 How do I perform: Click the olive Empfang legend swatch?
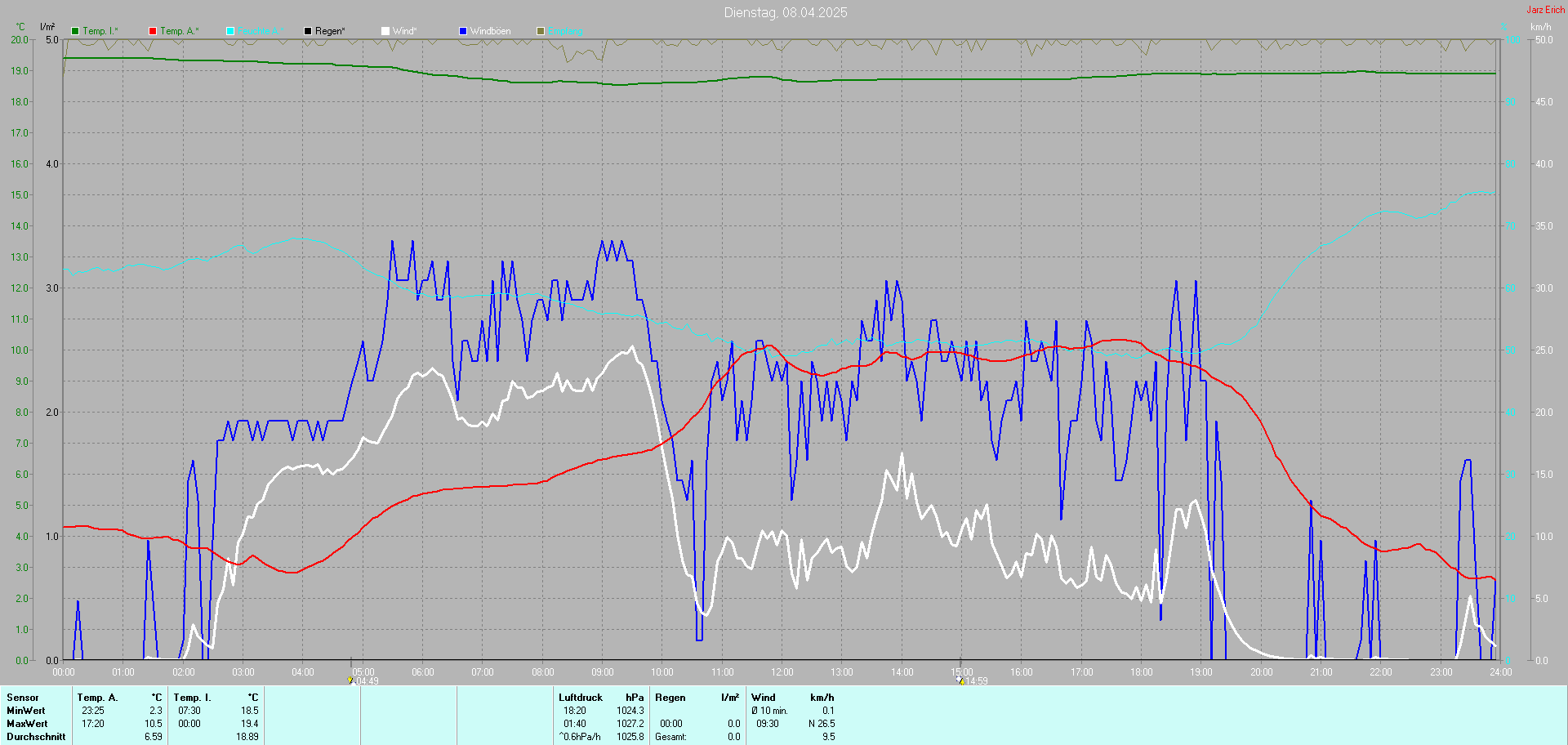pyautogui.click(x=541, y=31)
